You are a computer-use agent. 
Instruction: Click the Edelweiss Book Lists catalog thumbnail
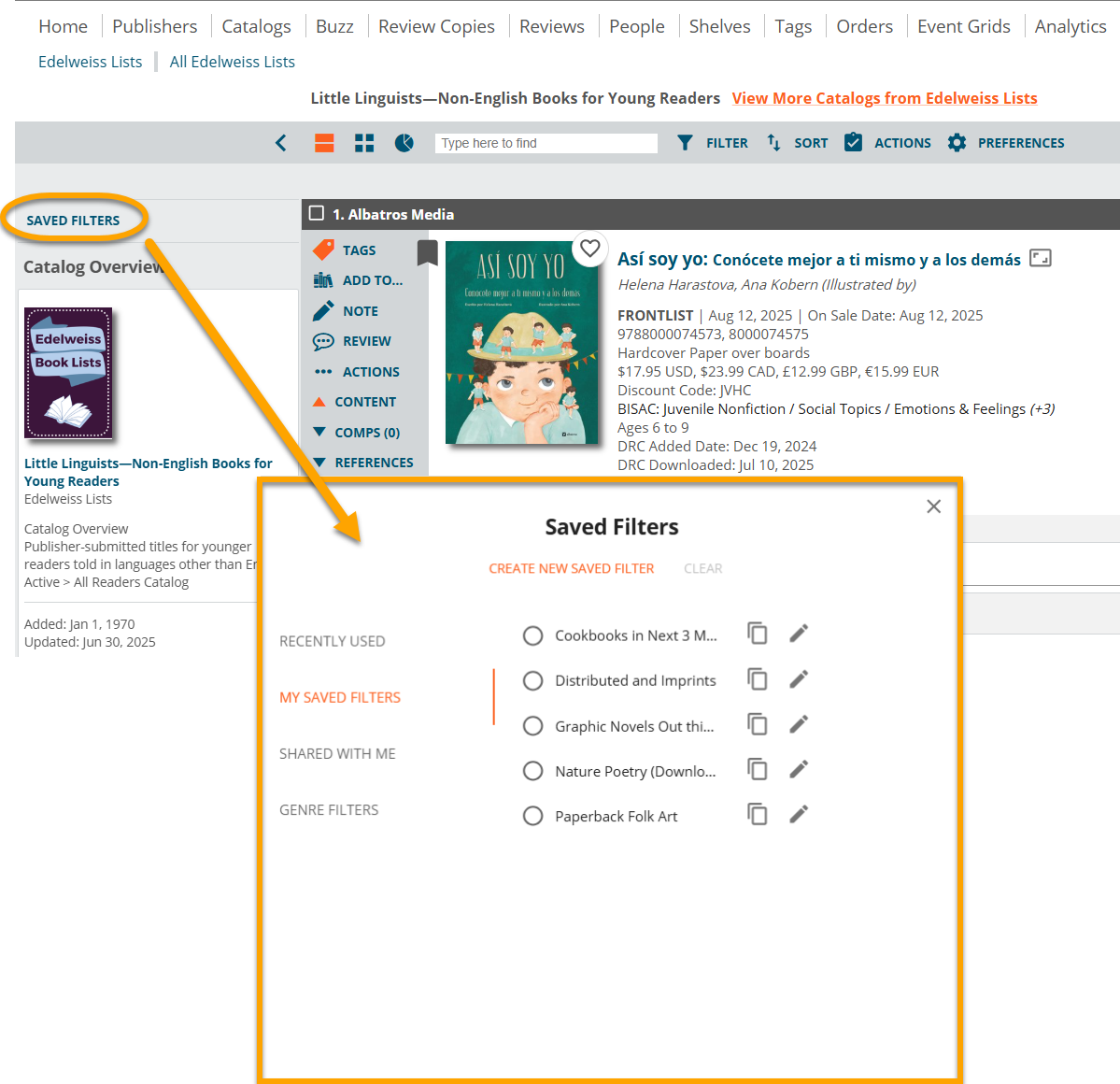(x=68, y=372)
